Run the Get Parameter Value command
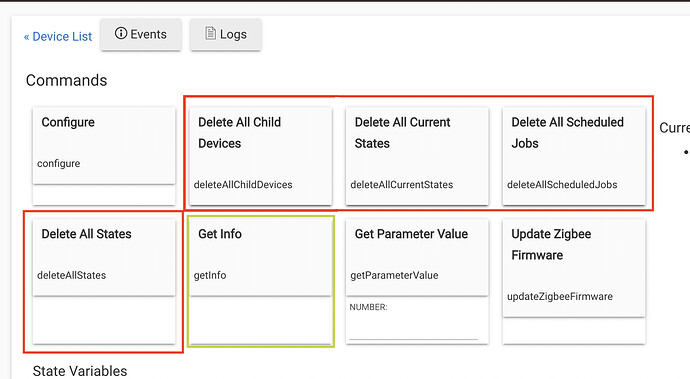 point(417,257)
